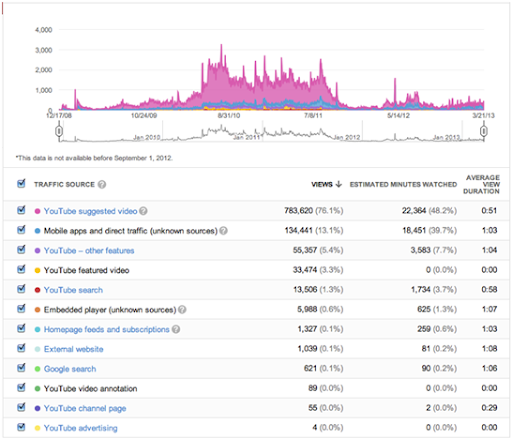The height and width of the screenshot is (439, 512).
Task: Open help icon beside Traffic Source header
Action: click(102, 184)
